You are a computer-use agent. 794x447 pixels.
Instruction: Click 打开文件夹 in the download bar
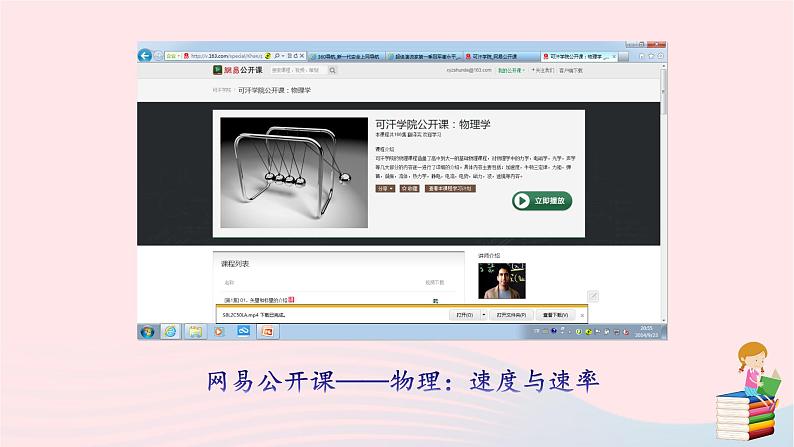511,315
